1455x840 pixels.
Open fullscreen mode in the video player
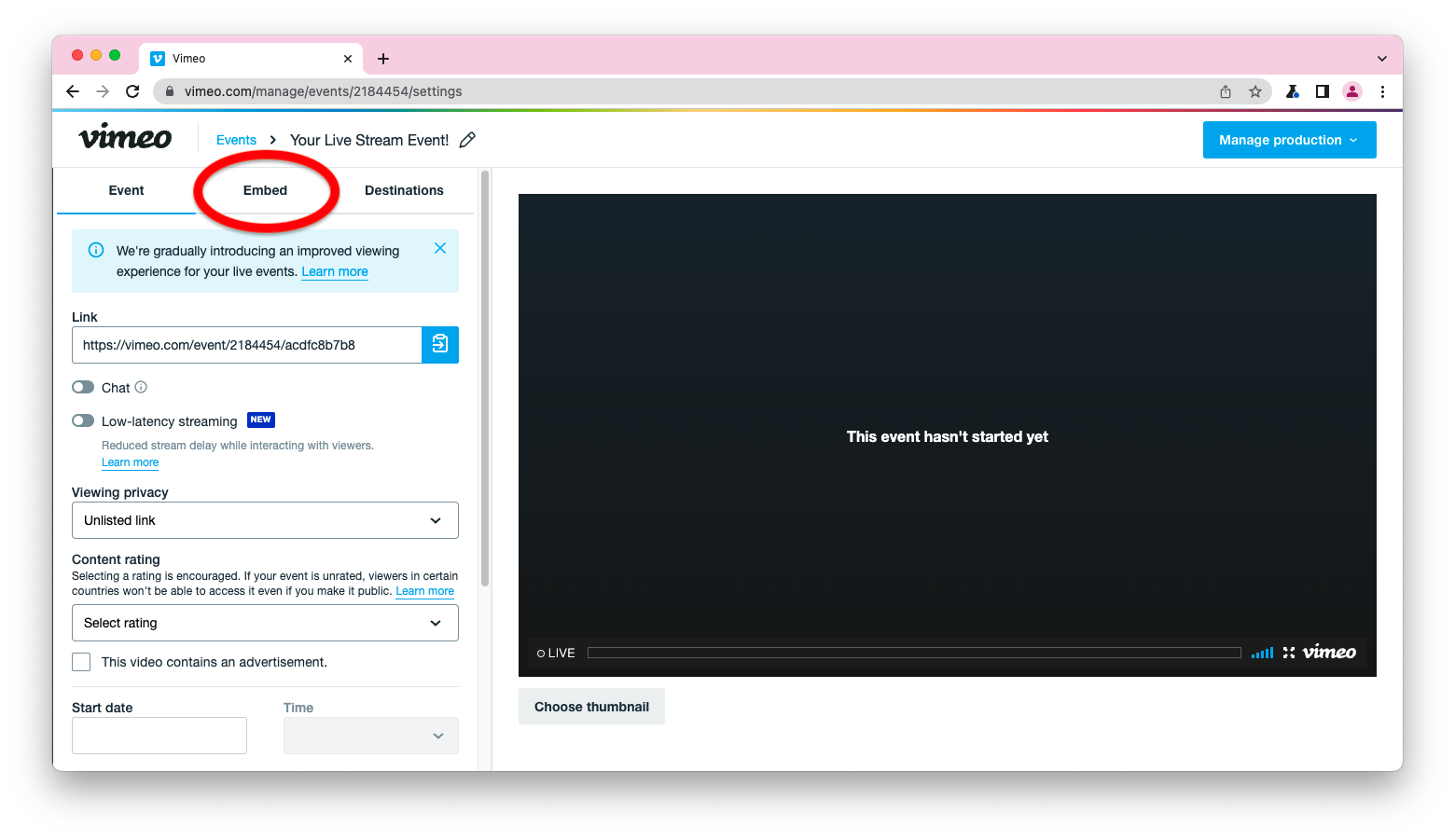tap(1289, 653)
